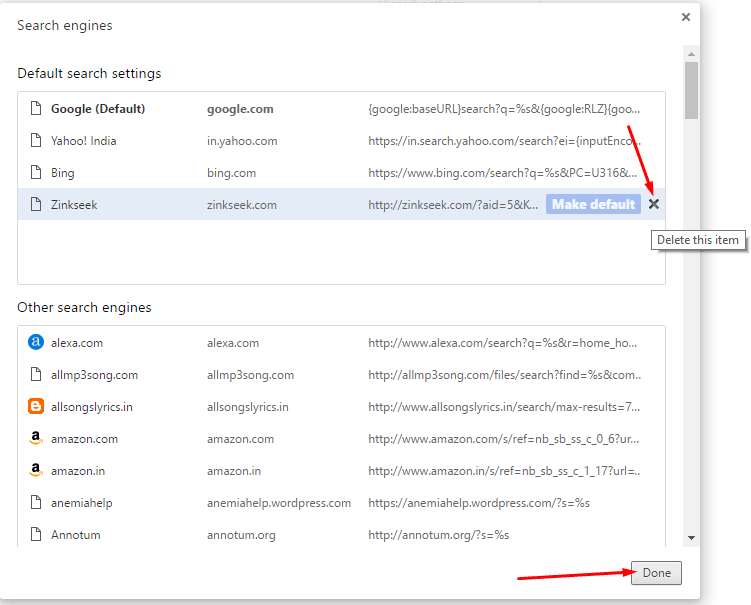Click the scrollbar up arrow

point(691,54)
